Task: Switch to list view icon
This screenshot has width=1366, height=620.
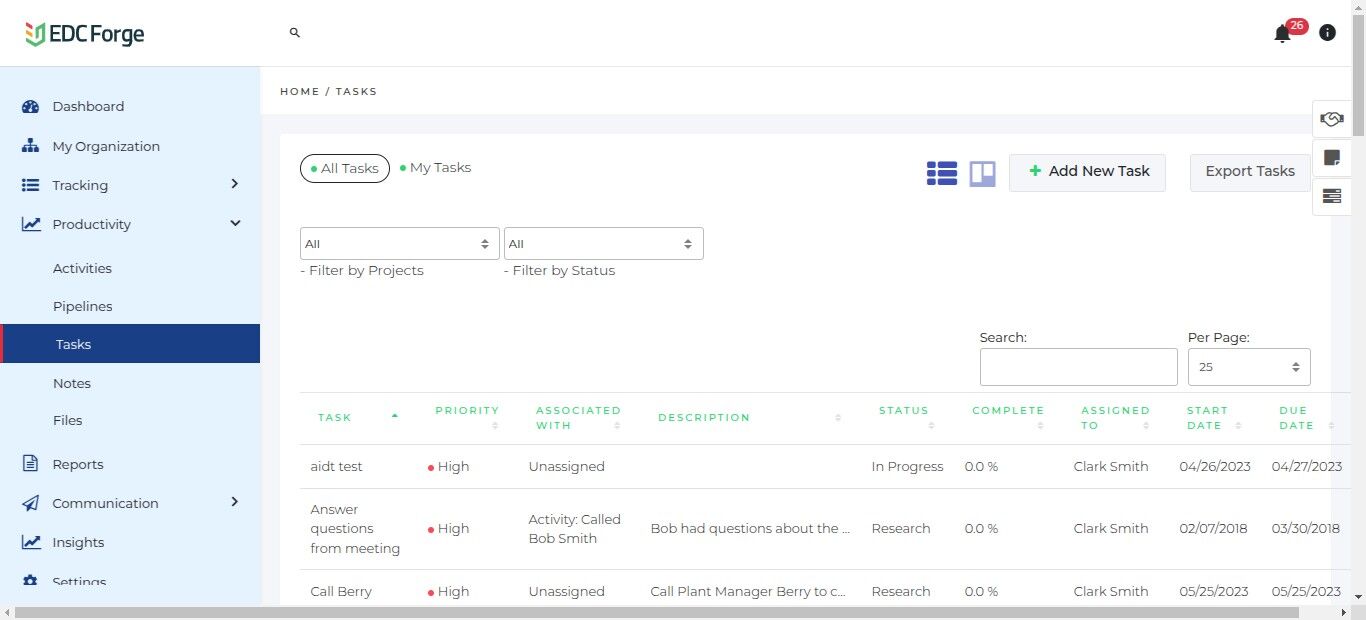Action: pyautogui.click(x=941, y=174)
